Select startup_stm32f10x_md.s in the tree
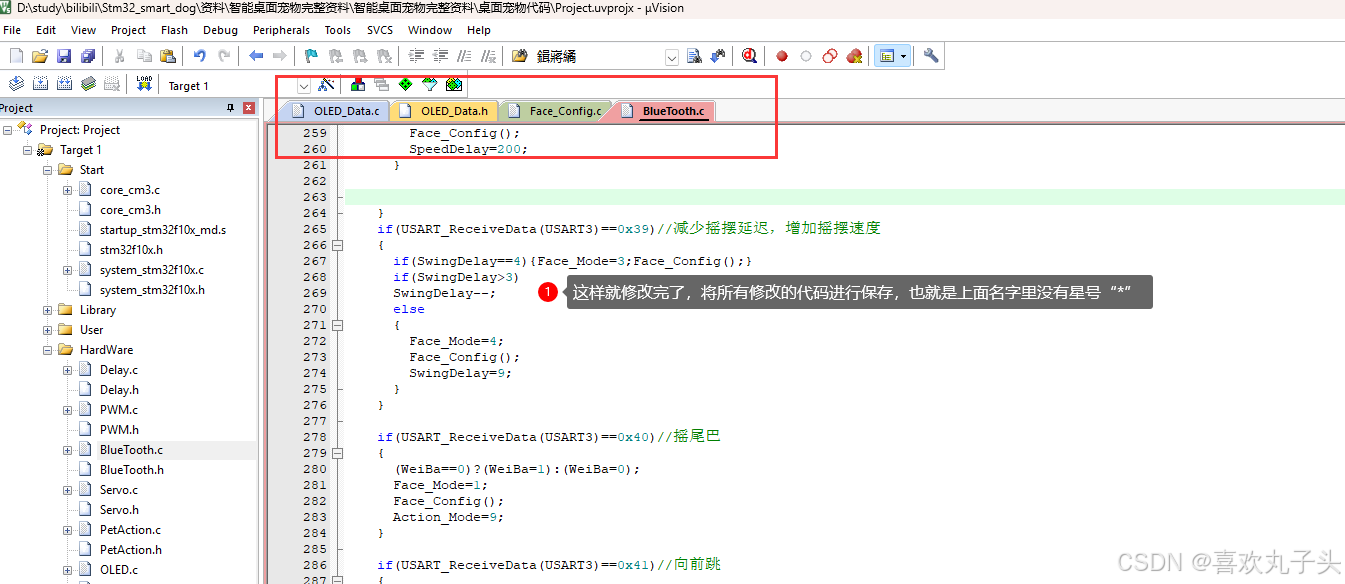Screen dimensions: 1345x584 pyautogui.click(x=163, y=230)
